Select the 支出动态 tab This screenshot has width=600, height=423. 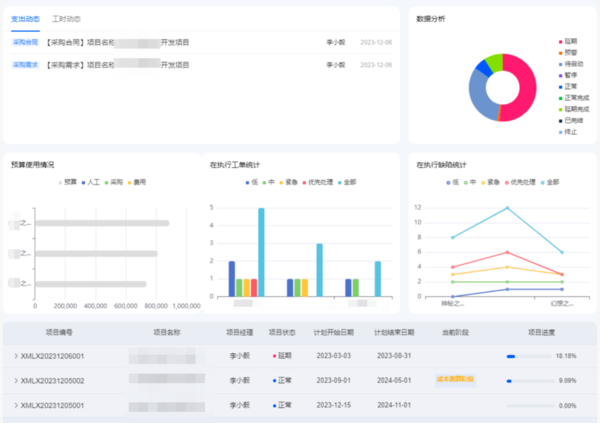(x=27, y=19)
